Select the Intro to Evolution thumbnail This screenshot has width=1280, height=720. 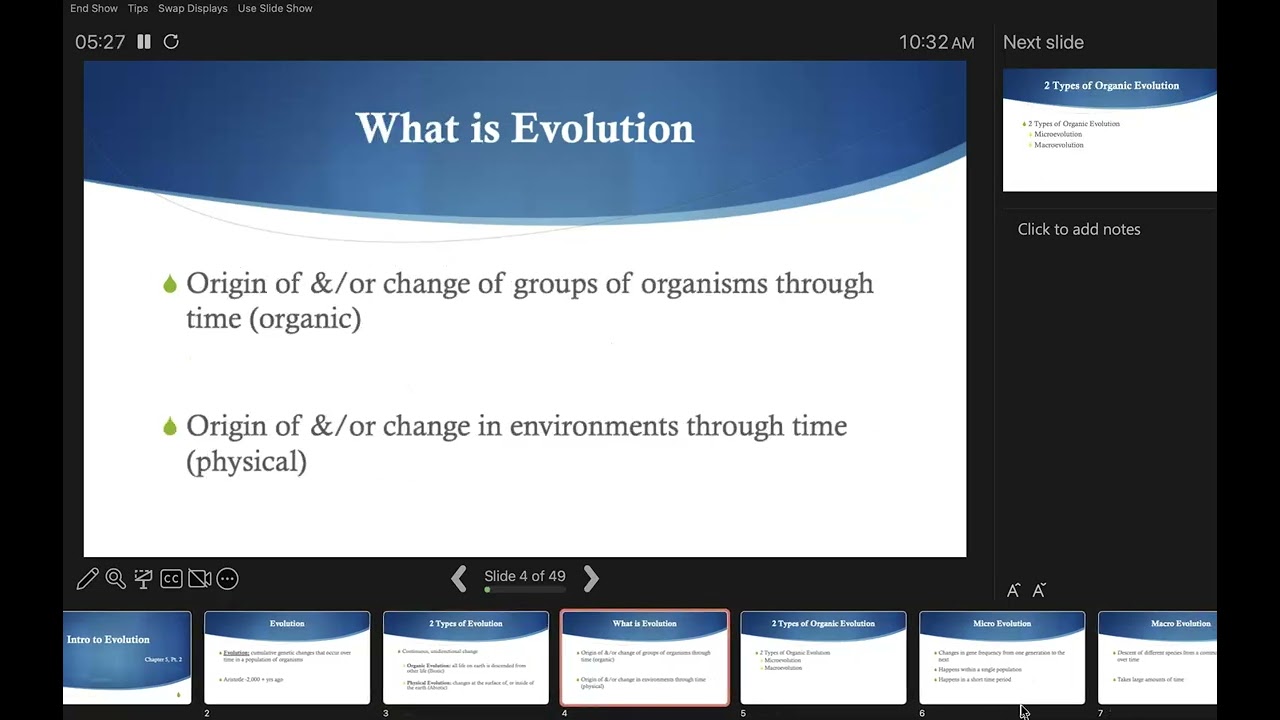[x=127, y=658]
